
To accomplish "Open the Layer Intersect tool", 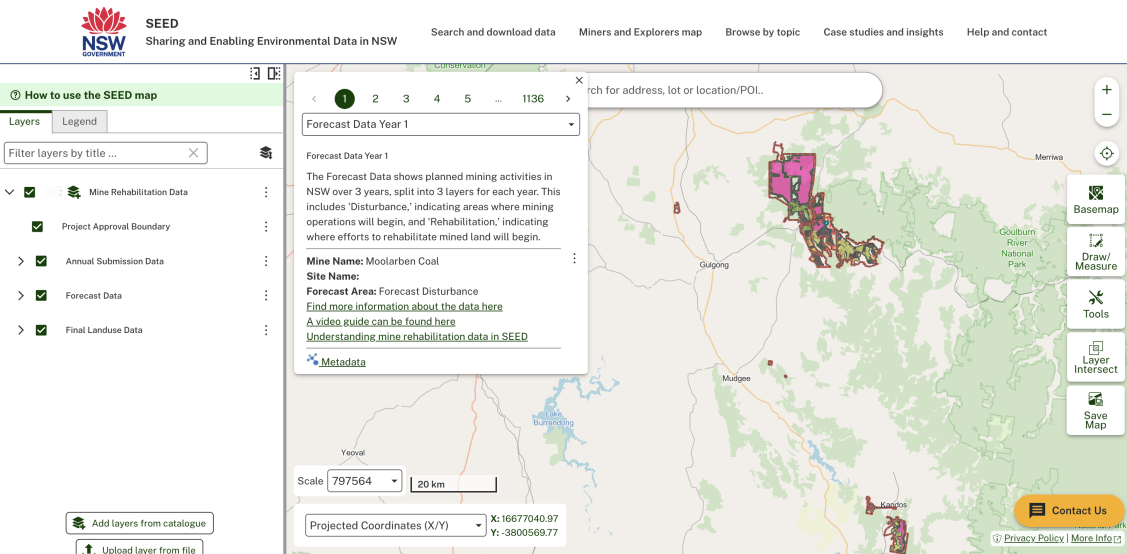I will (1095, 356).
